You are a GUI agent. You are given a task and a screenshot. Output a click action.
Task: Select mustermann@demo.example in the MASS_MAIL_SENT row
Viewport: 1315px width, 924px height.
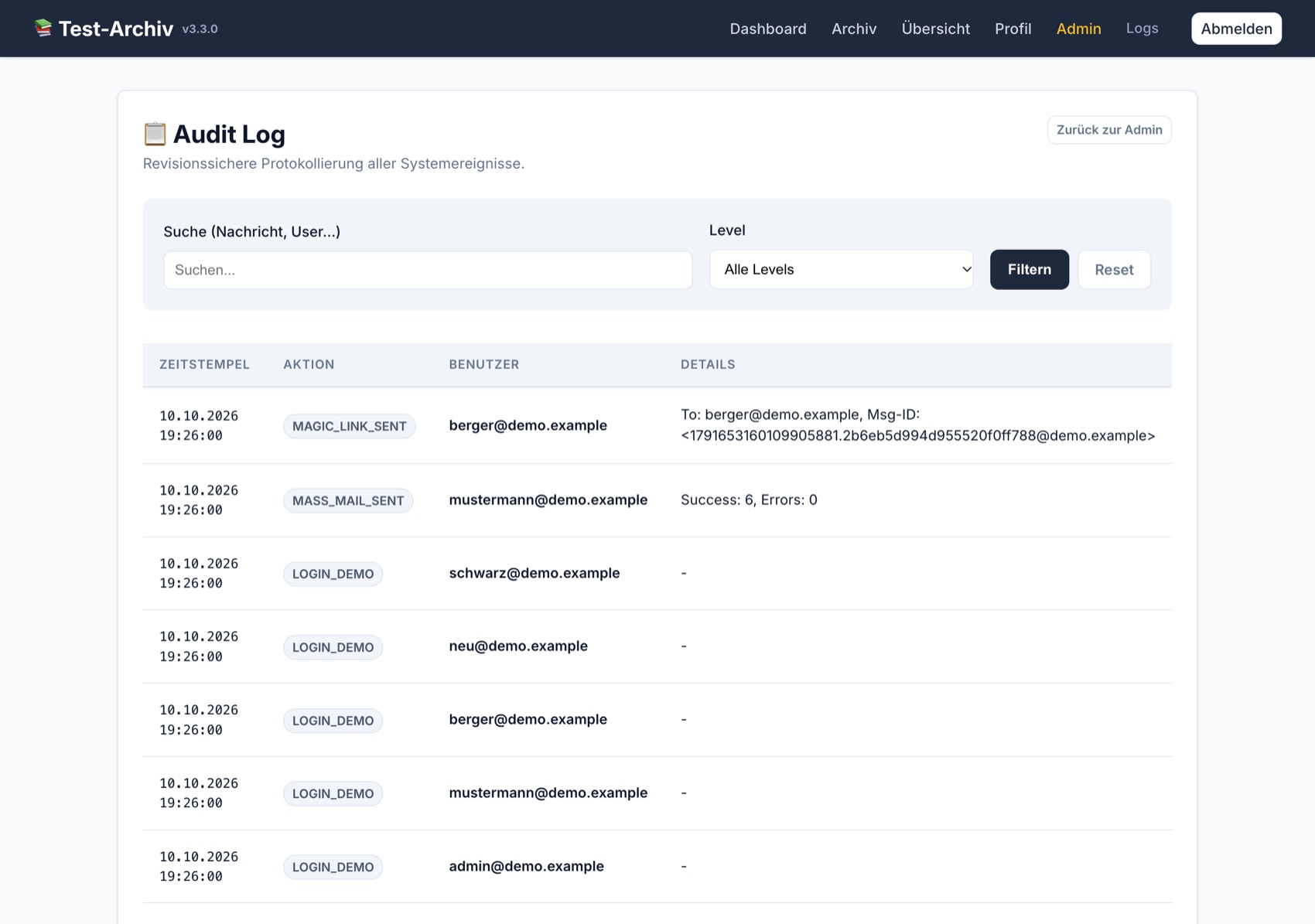point(548,500)
